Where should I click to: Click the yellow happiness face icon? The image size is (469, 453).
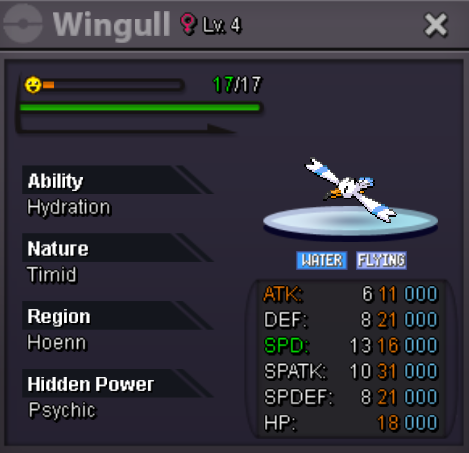pyautogui.click(x=33, y=85)
